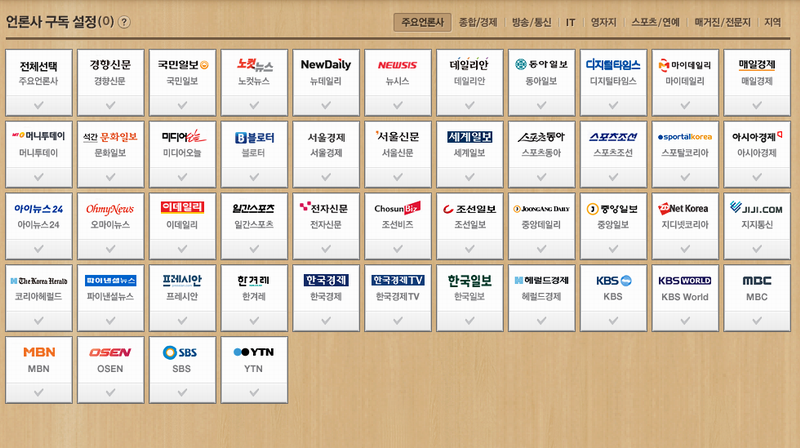
Task: Select the 문화일보 logo
Action: 110,137
